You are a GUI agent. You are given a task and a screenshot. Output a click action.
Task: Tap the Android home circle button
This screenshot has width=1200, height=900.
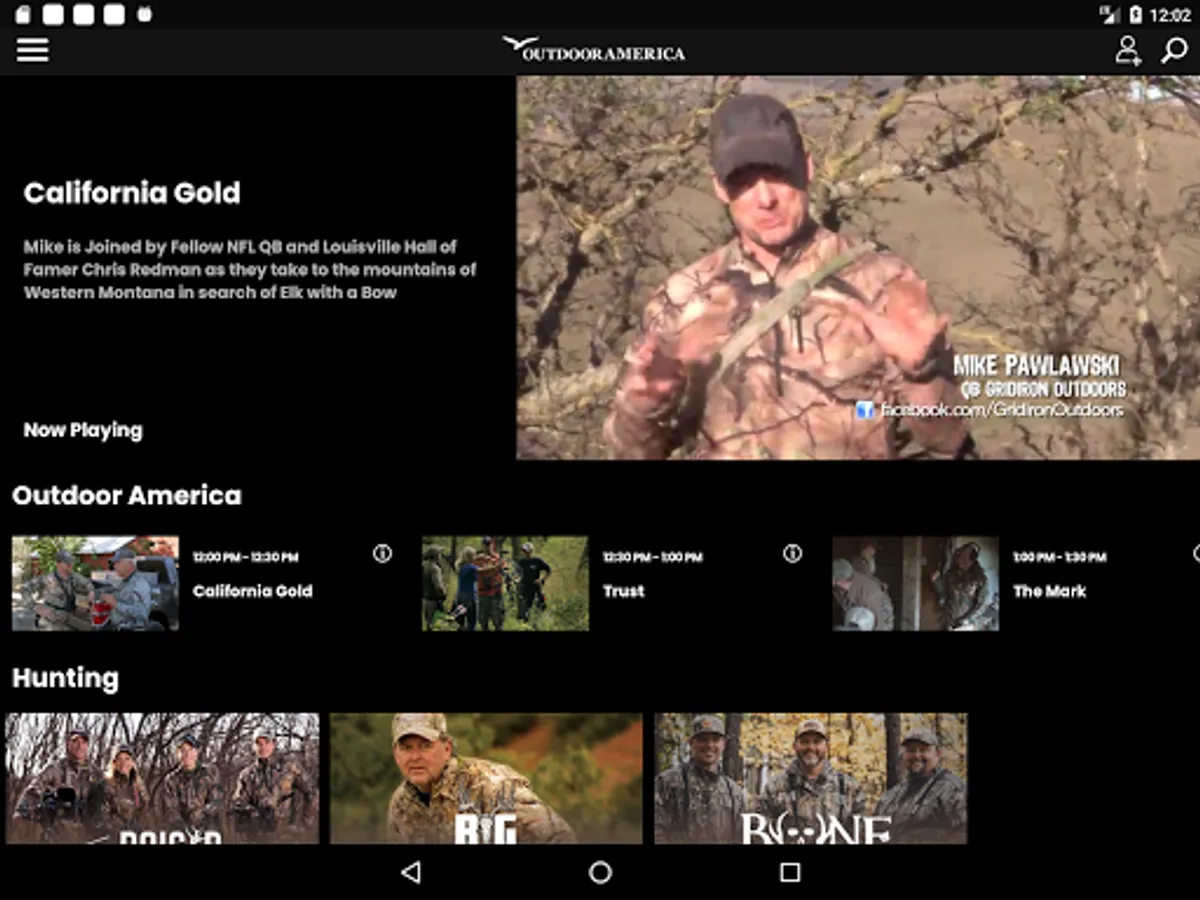pyautogui.click(x=600, y=872)
